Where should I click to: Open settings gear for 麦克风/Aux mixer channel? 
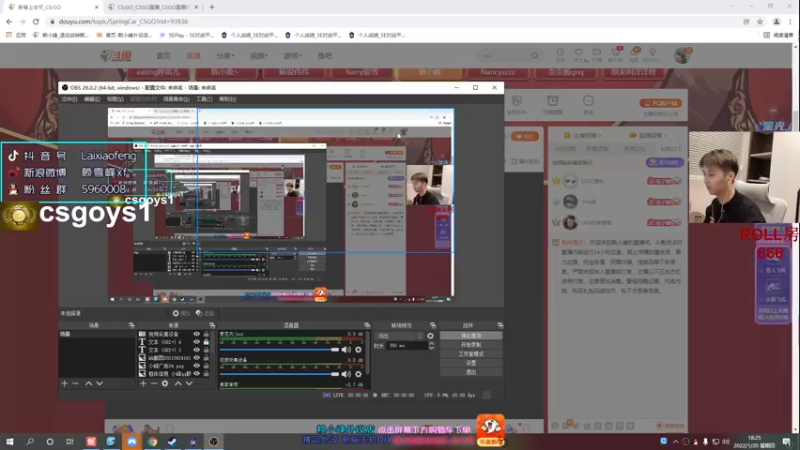(358, 349)
